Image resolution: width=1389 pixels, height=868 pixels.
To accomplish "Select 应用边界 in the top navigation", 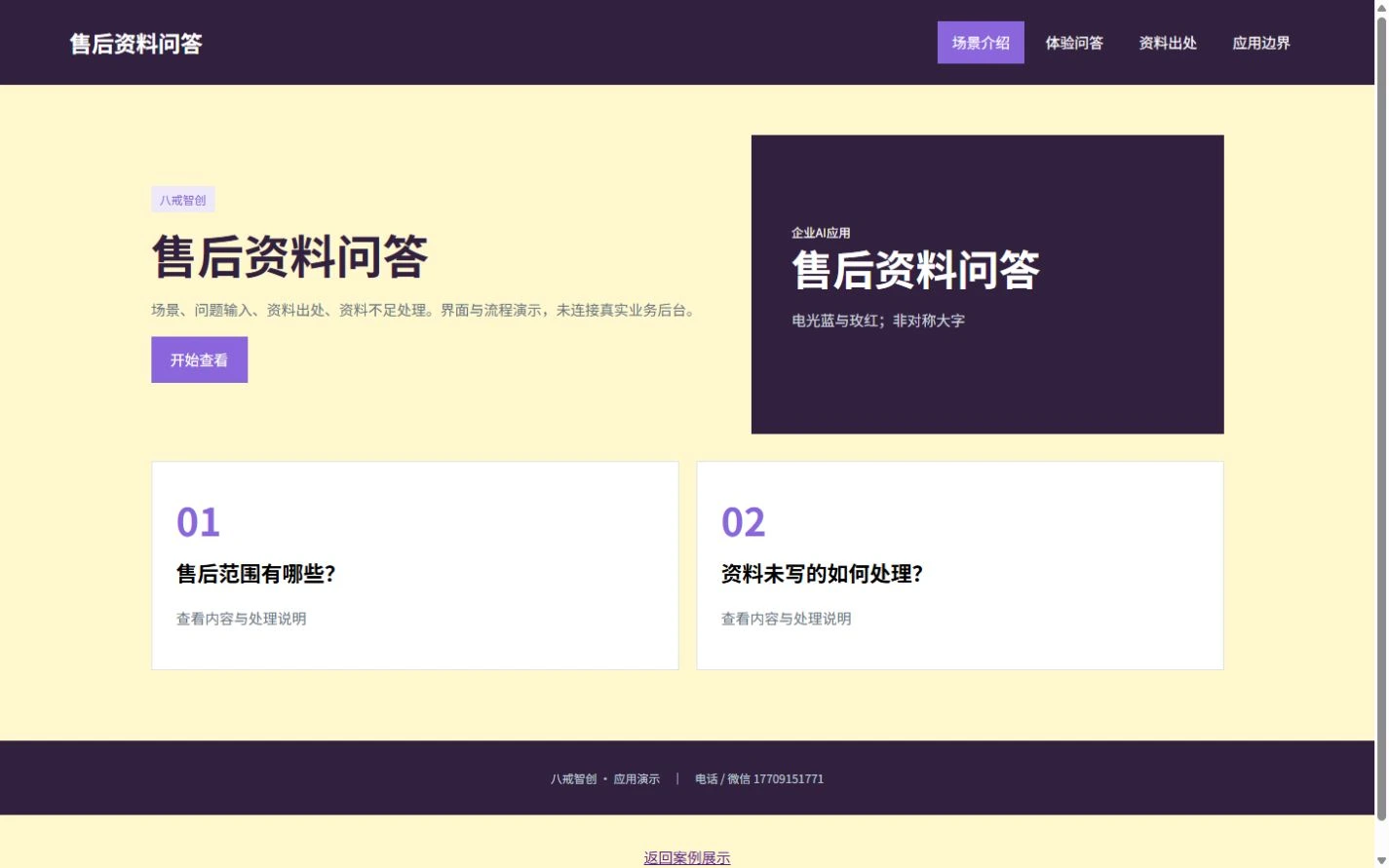I will tap(1261, 43).
